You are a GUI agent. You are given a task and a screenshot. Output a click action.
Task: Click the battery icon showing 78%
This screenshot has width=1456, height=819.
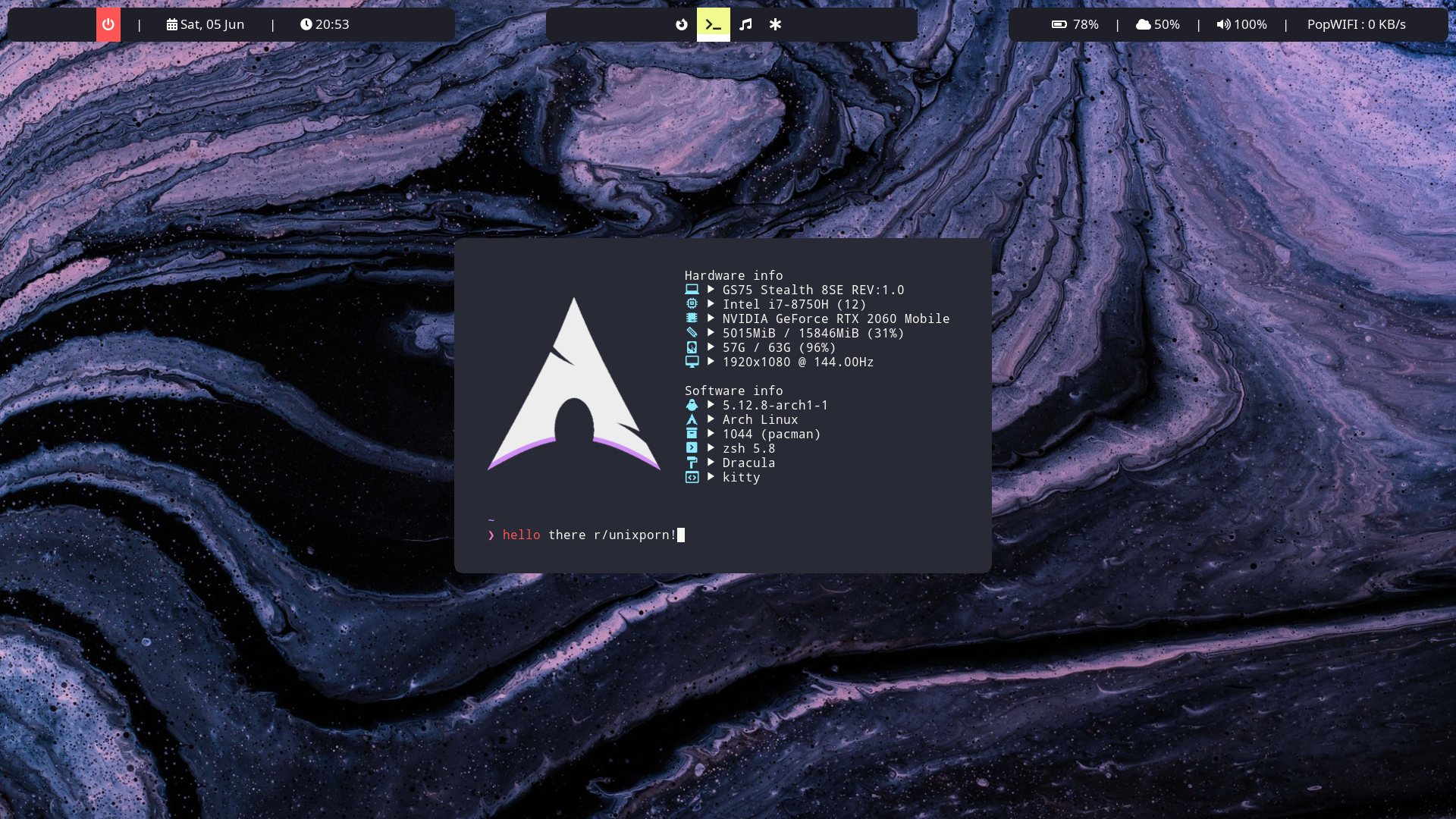[1059, 24]
